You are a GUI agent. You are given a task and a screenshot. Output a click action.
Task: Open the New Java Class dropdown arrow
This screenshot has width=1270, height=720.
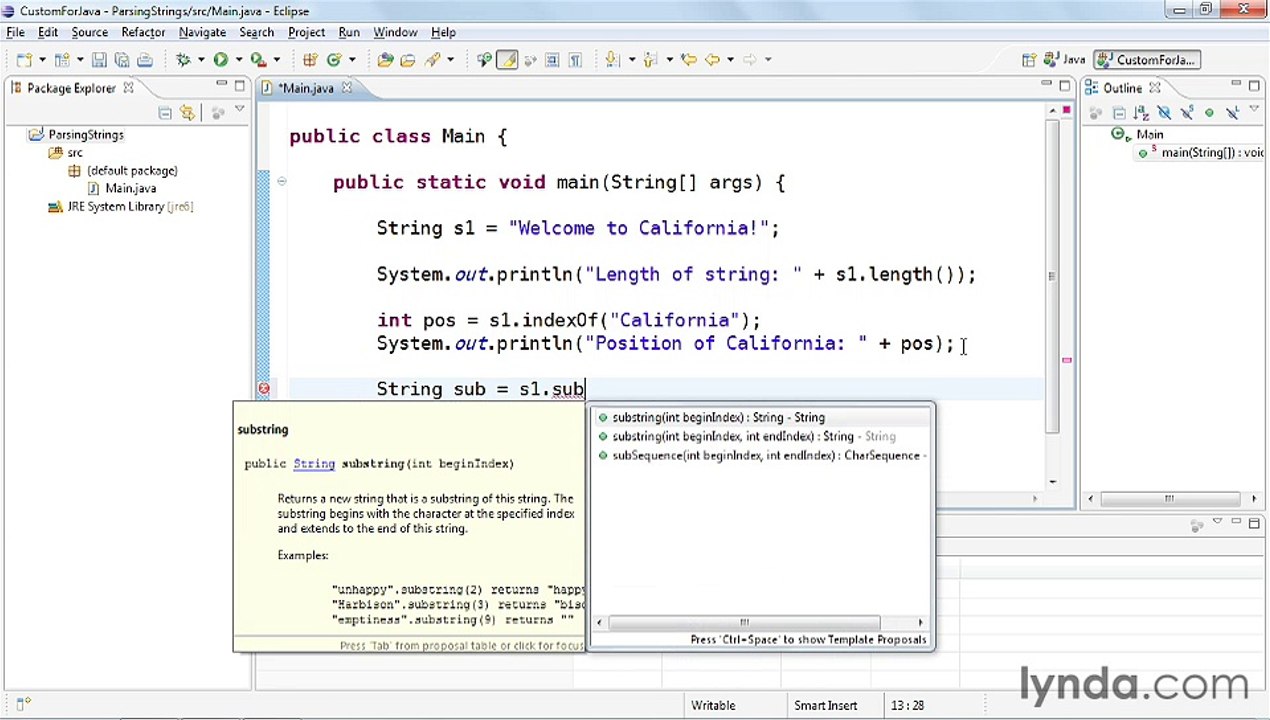[353, 60]
